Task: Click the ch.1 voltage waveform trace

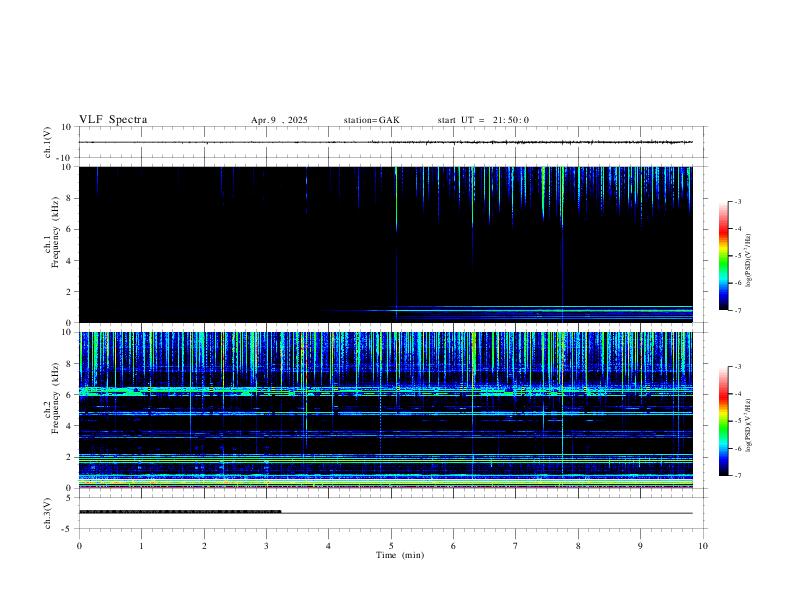Action: click(x=385, y=142)
